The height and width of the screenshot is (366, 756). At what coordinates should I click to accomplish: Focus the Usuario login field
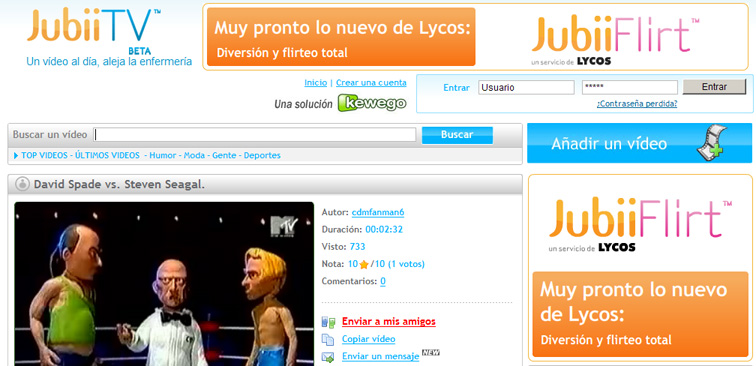(x=526, y=87)
